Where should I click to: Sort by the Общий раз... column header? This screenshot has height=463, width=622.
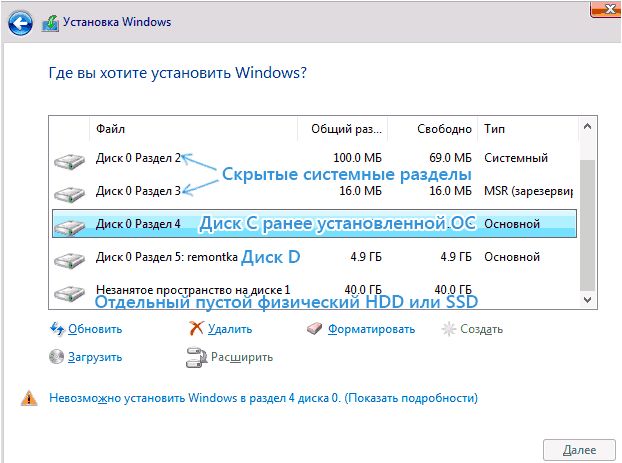point(343,129)
